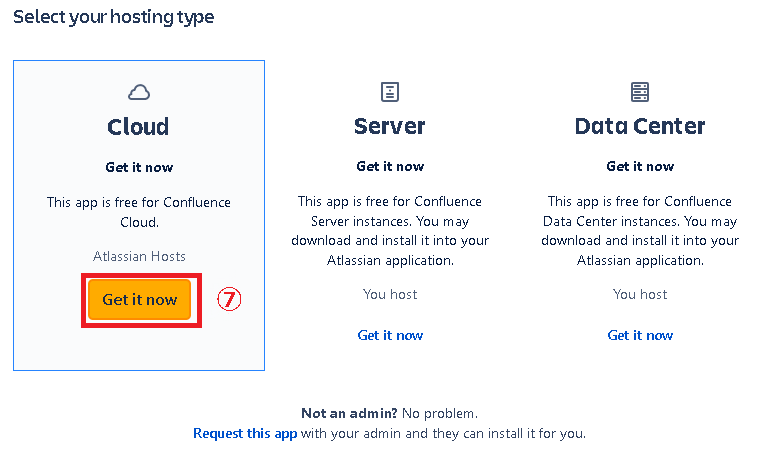Select the Cloud heading text
This screenshot has height=453, width=778.
(139, 127)
